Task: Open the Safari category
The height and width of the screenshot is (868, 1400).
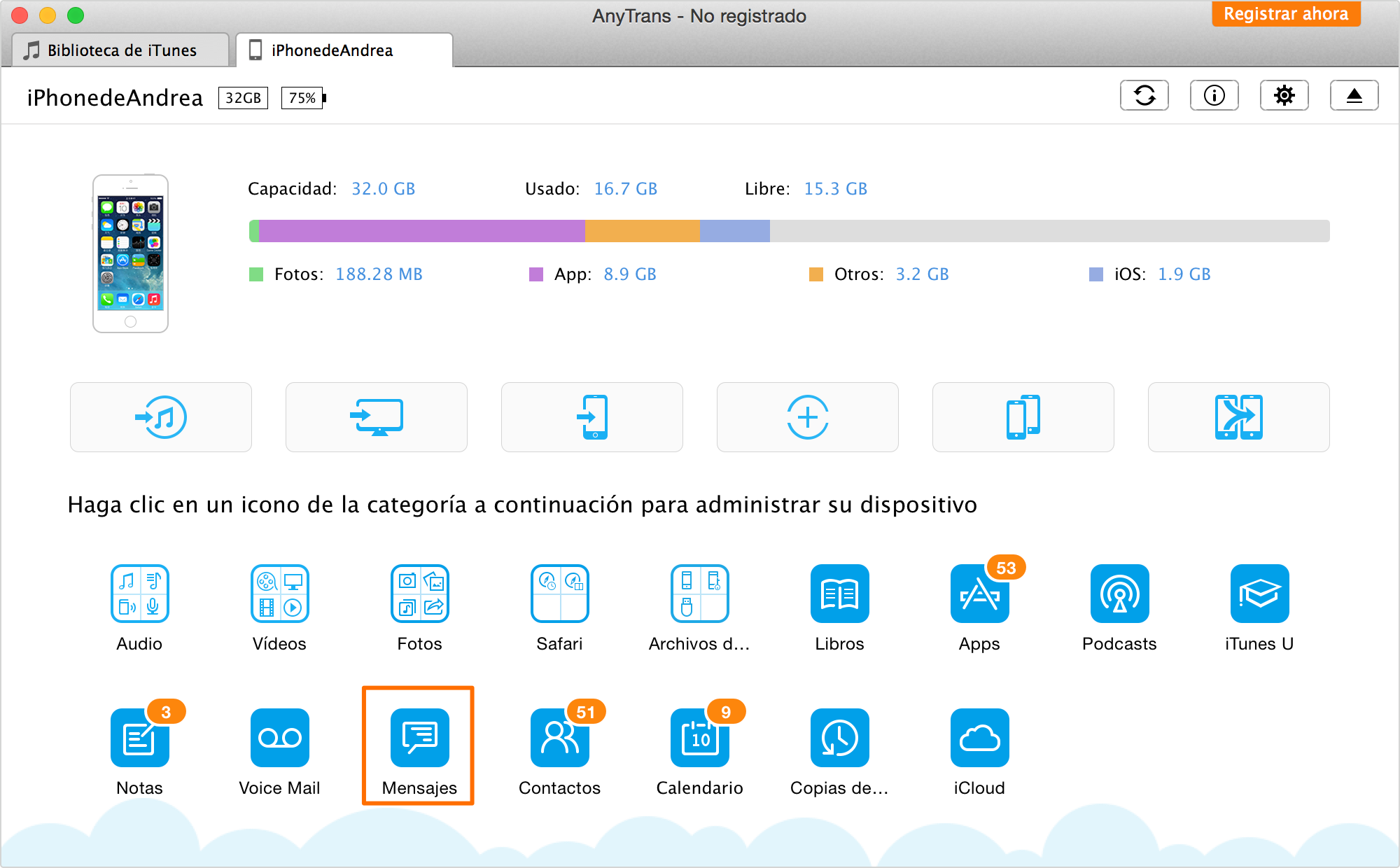Action: (560, 594)
